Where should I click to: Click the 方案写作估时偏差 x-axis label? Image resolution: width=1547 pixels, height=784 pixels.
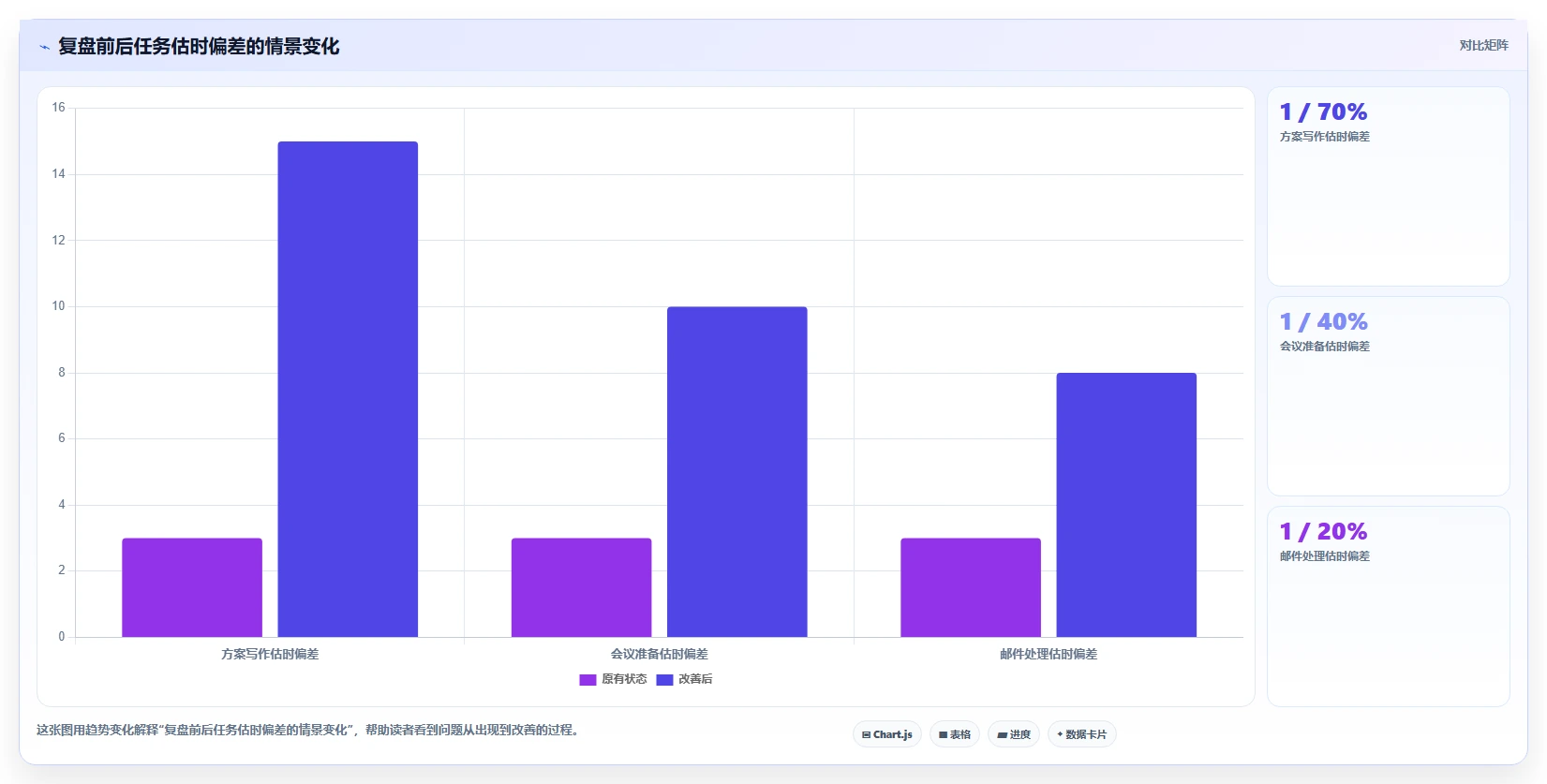pos(270,654)
